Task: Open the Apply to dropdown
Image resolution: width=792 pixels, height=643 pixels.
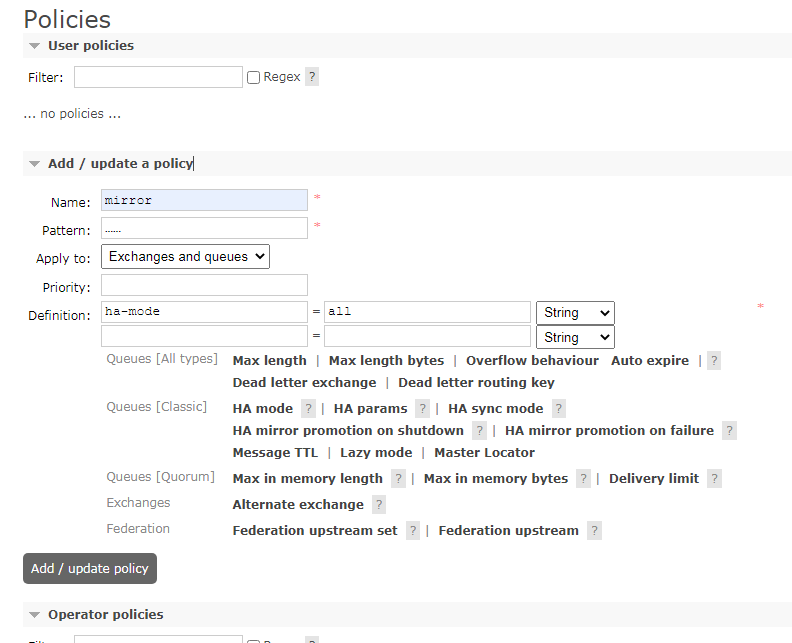Action: tap(185, 257)
